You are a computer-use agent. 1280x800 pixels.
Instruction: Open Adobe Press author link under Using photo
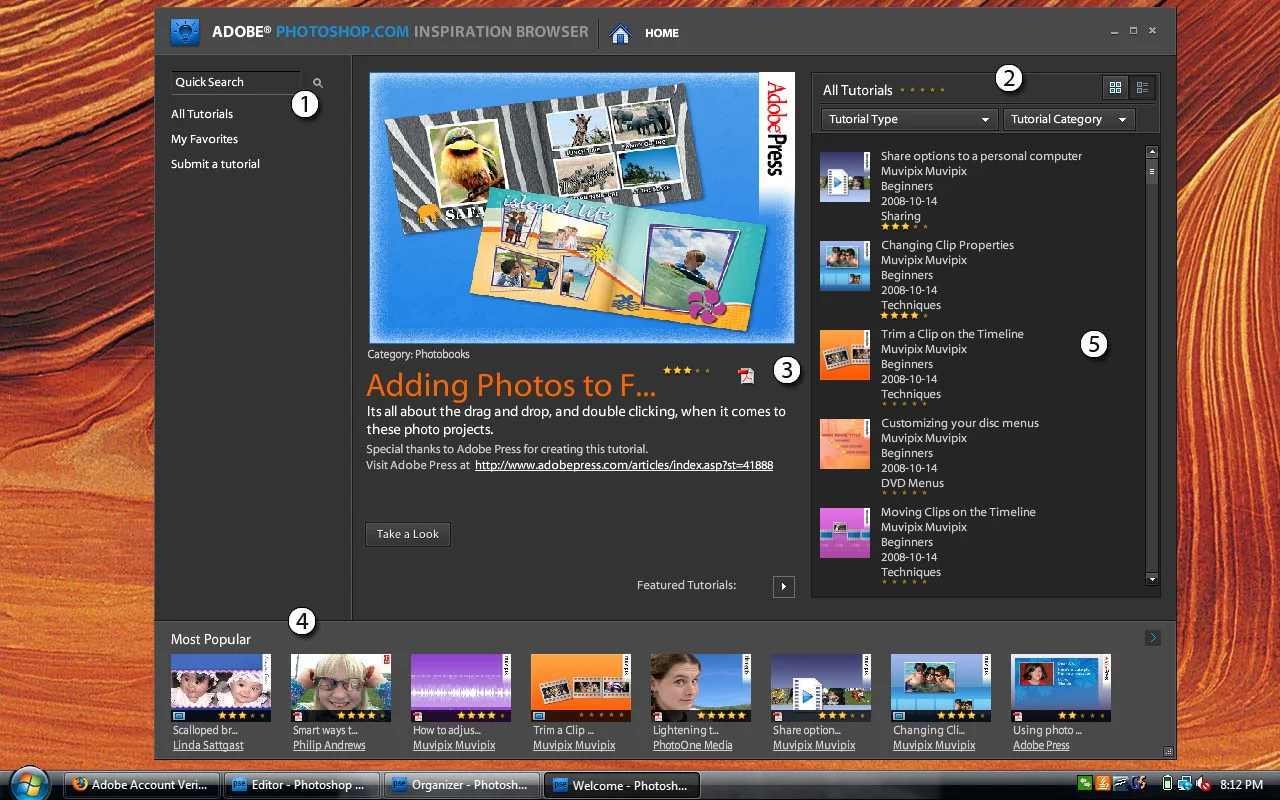pos(1041,745)
